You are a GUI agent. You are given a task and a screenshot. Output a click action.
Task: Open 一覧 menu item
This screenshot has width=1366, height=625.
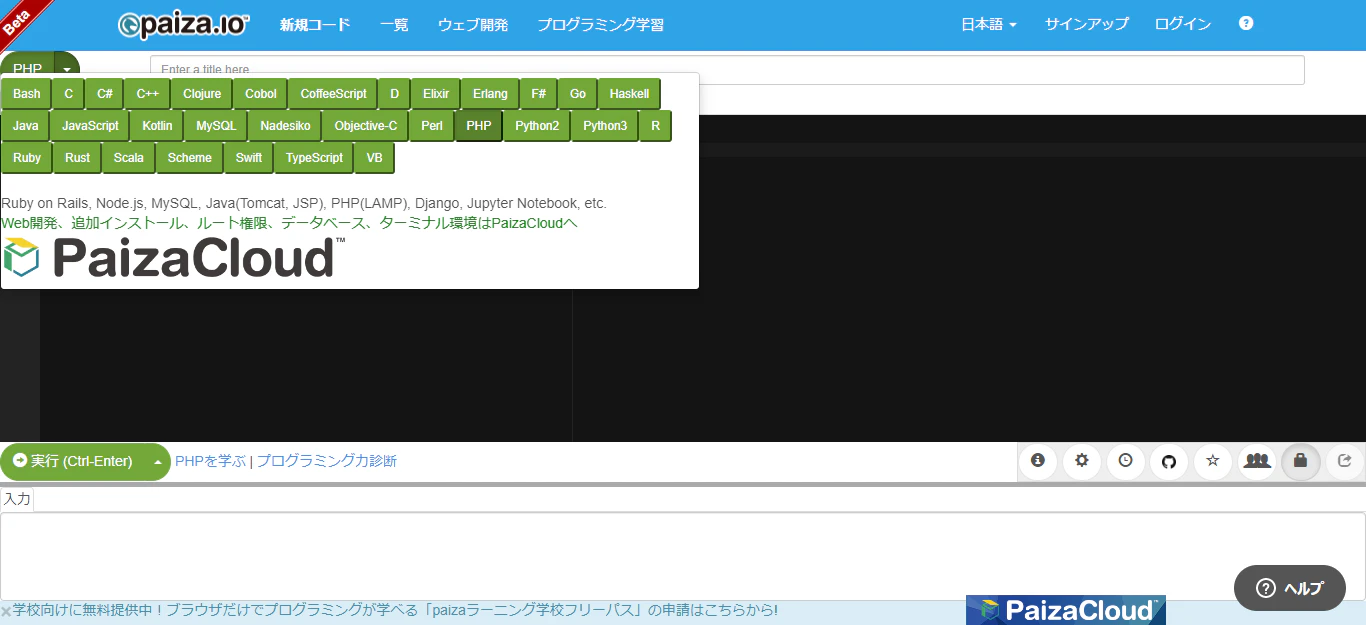pos(394,25)
